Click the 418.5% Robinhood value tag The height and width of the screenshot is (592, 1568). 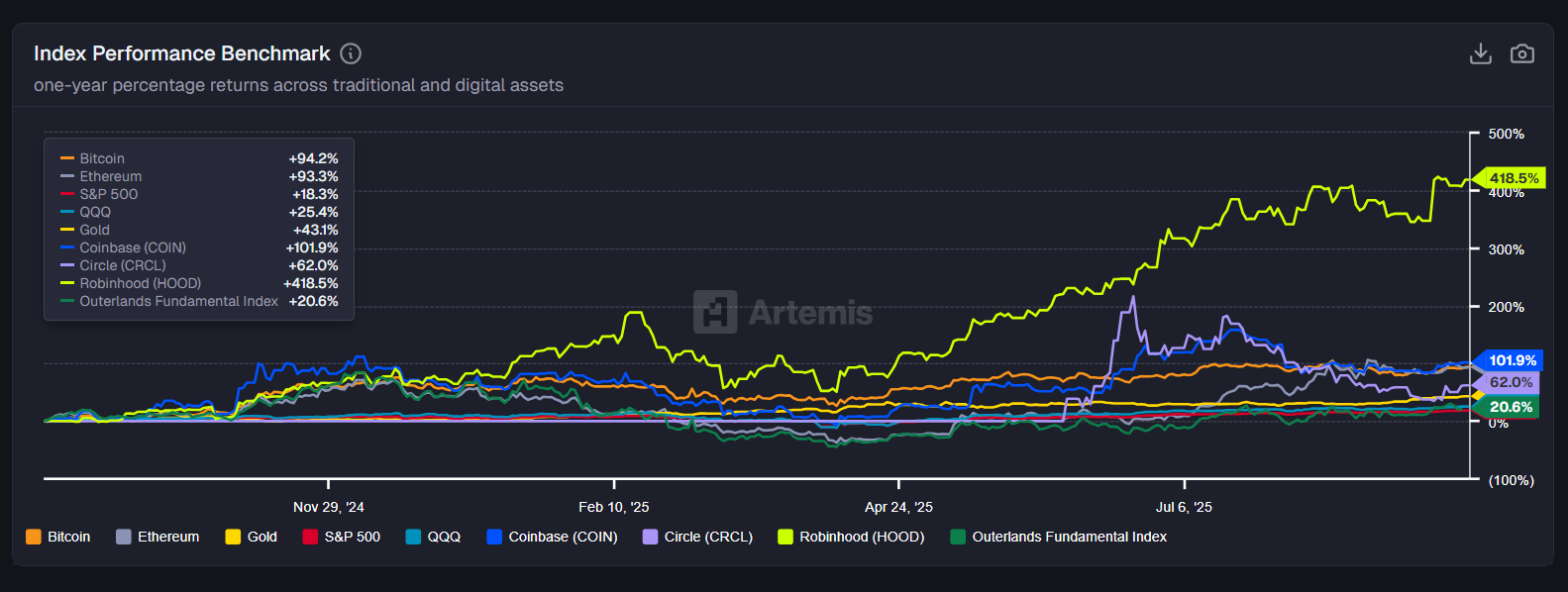tap(1509, 178)
